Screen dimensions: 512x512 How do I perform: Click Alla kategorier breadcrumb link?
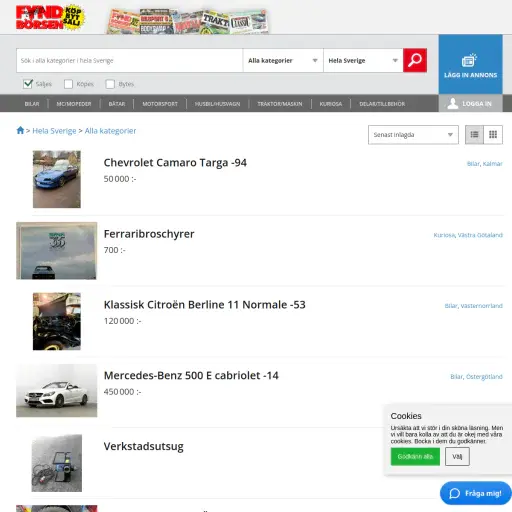coord(110,131)
